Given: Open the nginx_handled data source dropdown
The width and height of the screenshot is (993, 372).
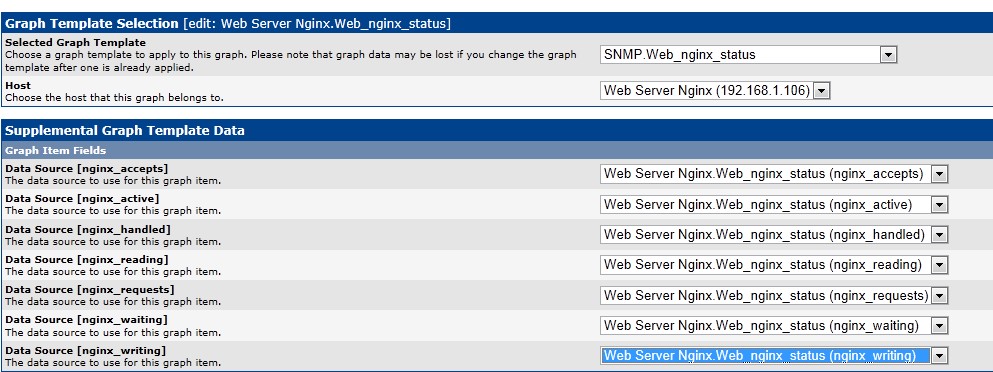Looking at the screenshot, I should click(774, 234).
